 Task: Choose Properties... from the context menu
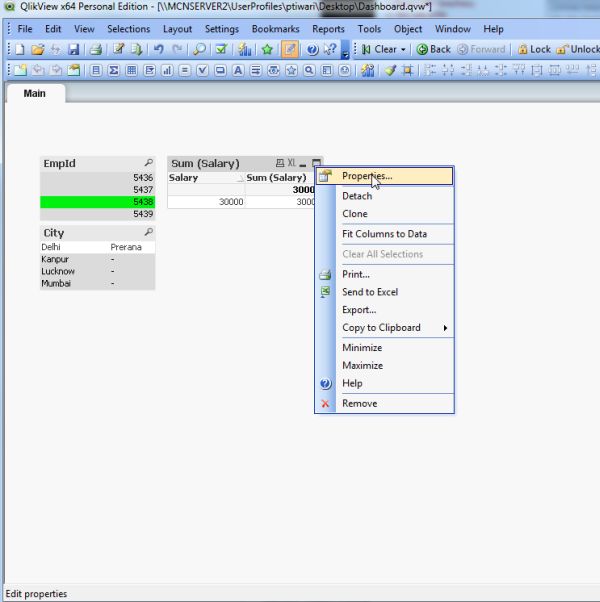click(366, 176)
